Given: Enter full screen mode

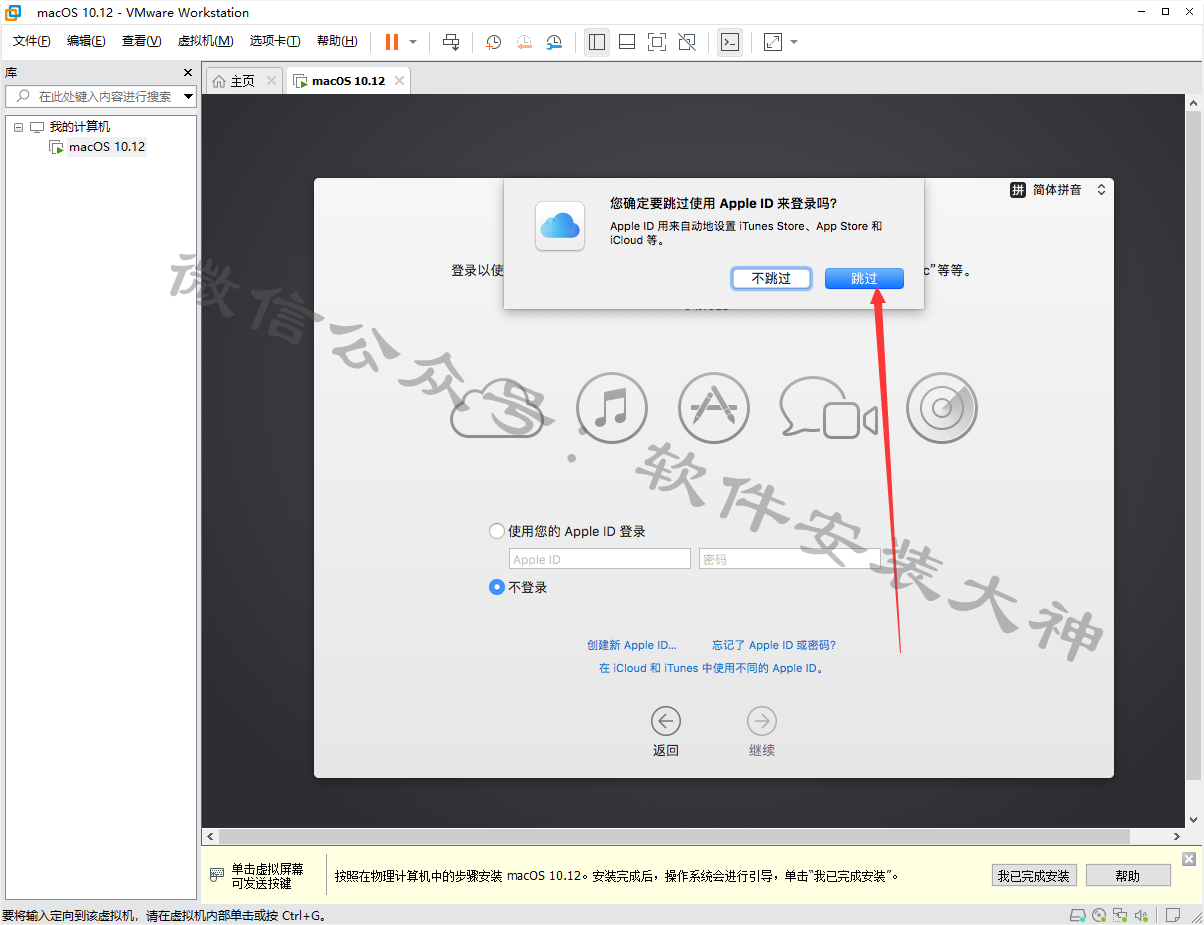Looking at the screenshot, I should coord(657,42).
